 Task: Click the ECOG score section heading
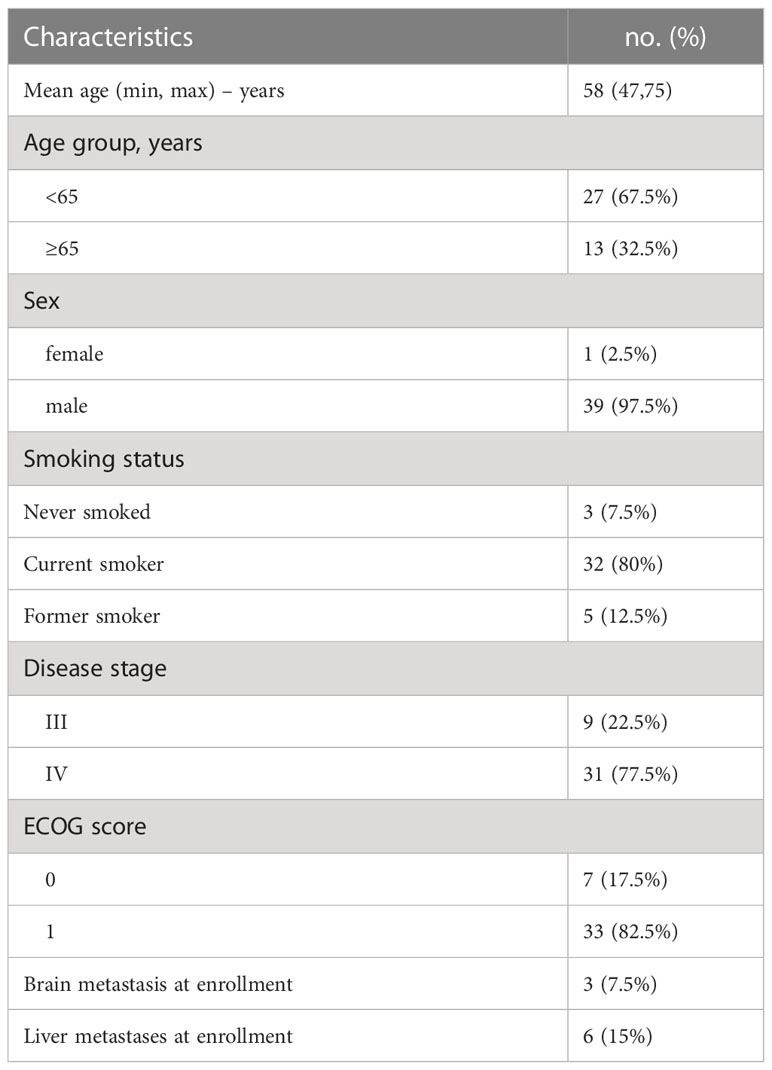[x=85, y=826]
